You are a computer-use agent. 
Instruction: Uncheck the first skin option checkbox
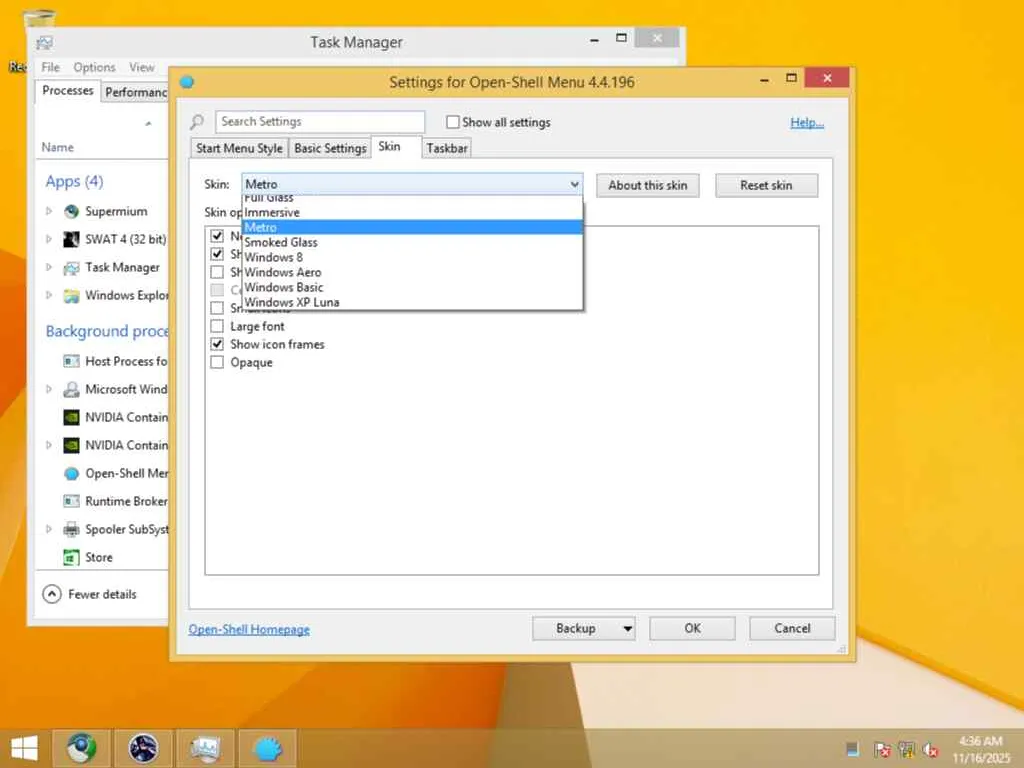(217, 236)
